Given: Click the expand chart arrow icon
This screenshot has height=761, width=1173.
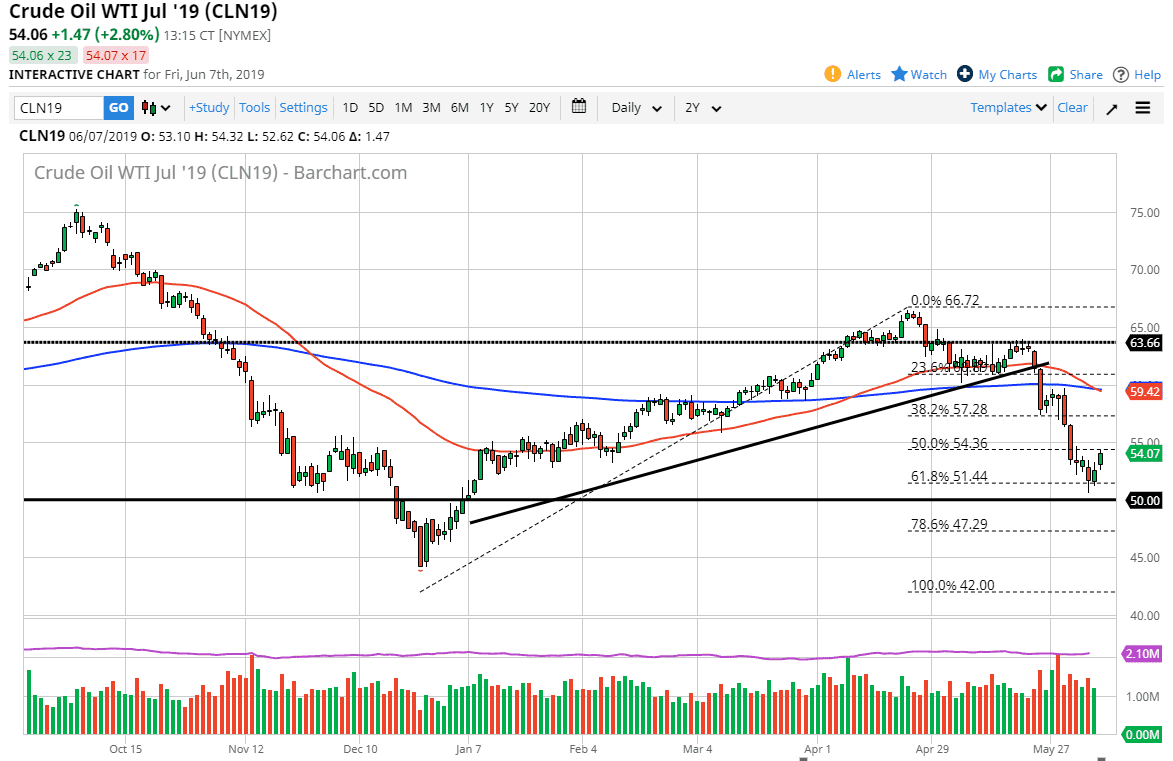Looking at the screenshot, I should [1111, 108].
